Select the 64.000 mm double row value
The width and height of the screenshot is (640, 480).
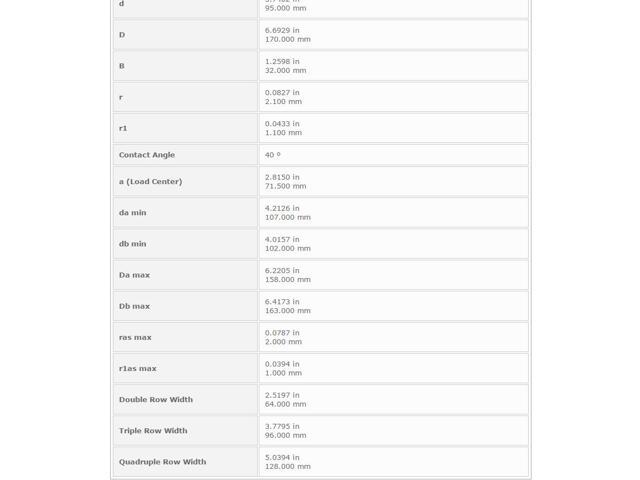[285, 404]
